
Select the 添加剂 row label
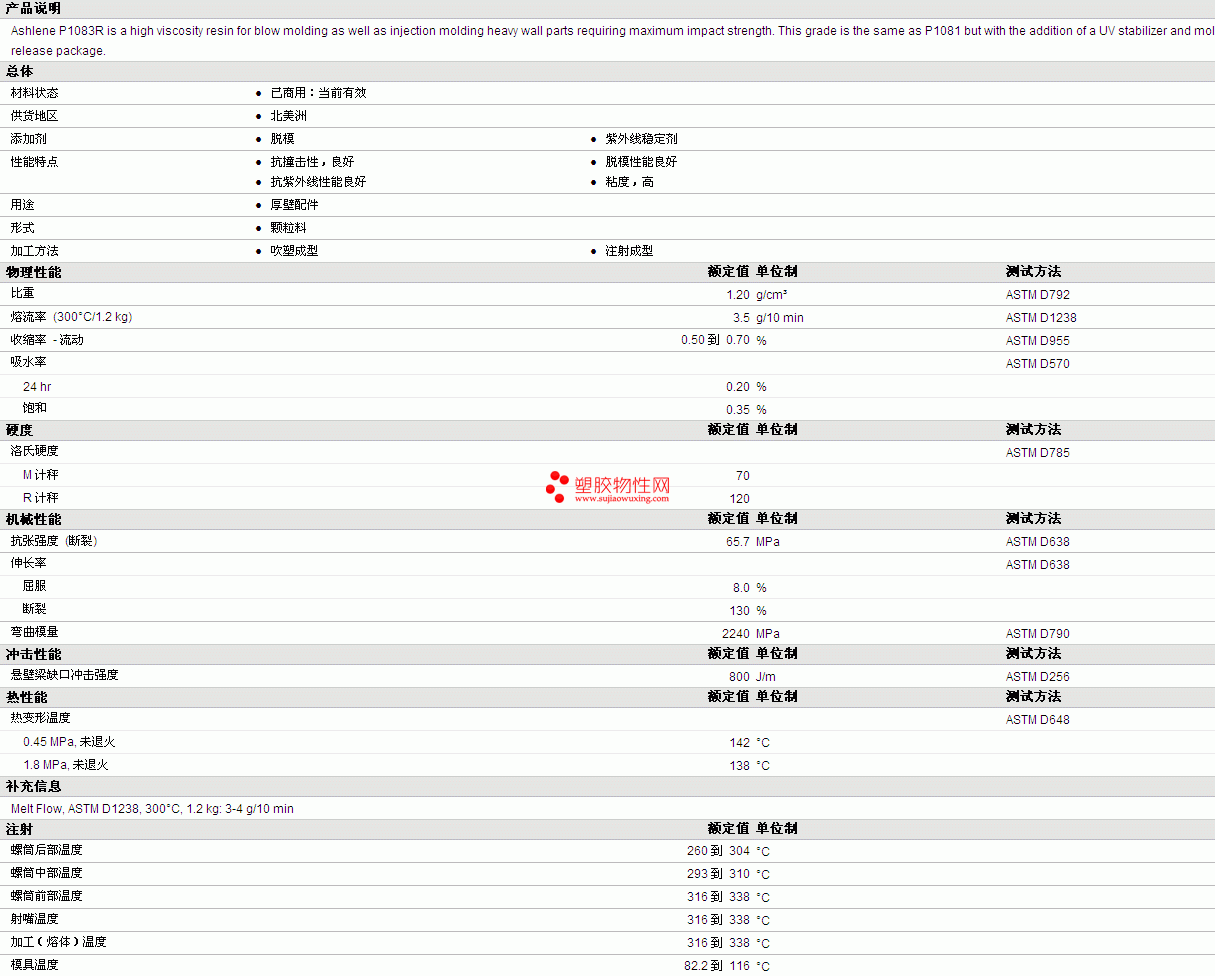click(x=29, y=139)
